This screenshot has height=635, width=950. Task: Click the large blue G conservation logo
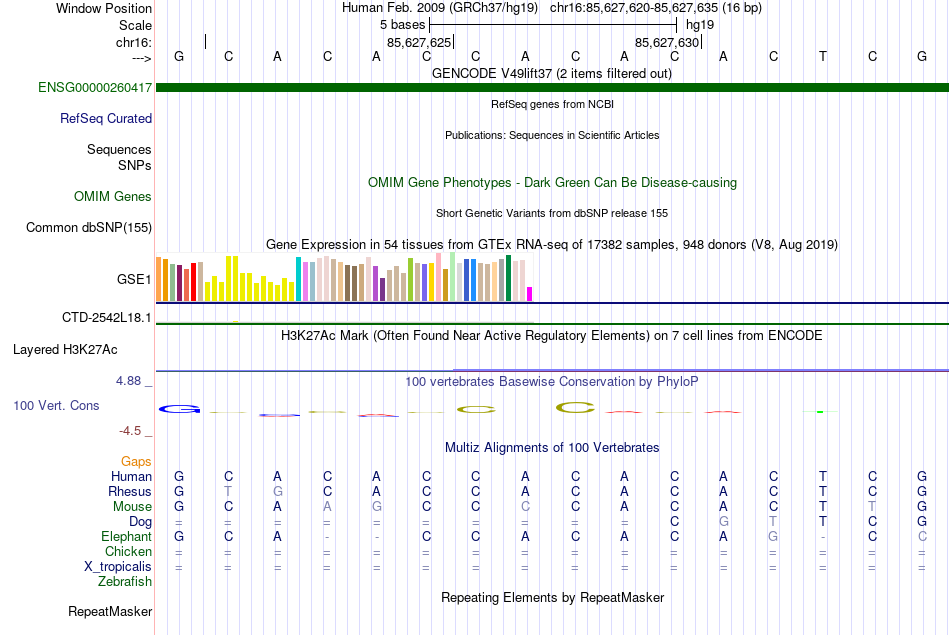[179, 409]
